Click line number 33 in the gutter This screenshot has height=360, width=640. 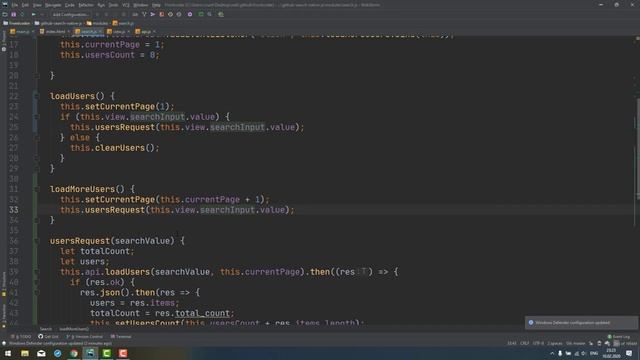(x=13, y=210)
